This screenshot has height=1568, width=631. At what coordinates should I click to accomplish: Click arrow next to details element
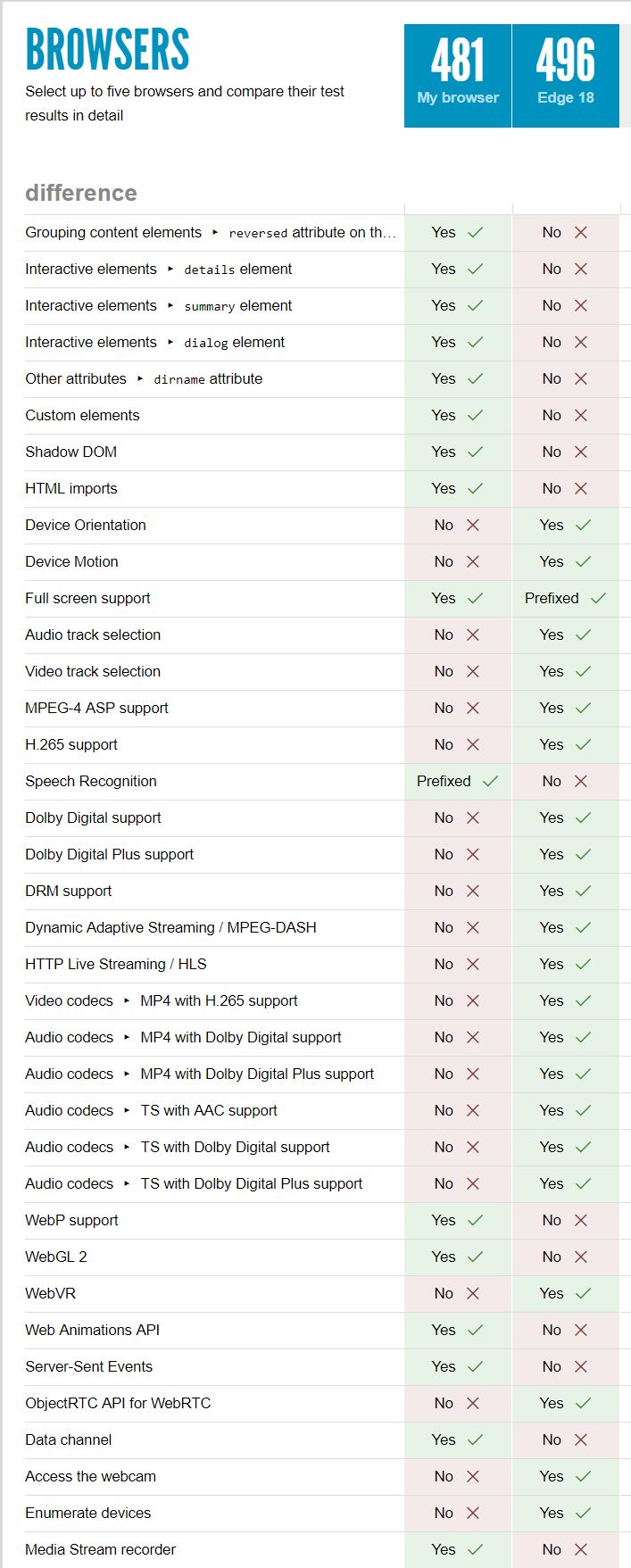pos(170,270)
